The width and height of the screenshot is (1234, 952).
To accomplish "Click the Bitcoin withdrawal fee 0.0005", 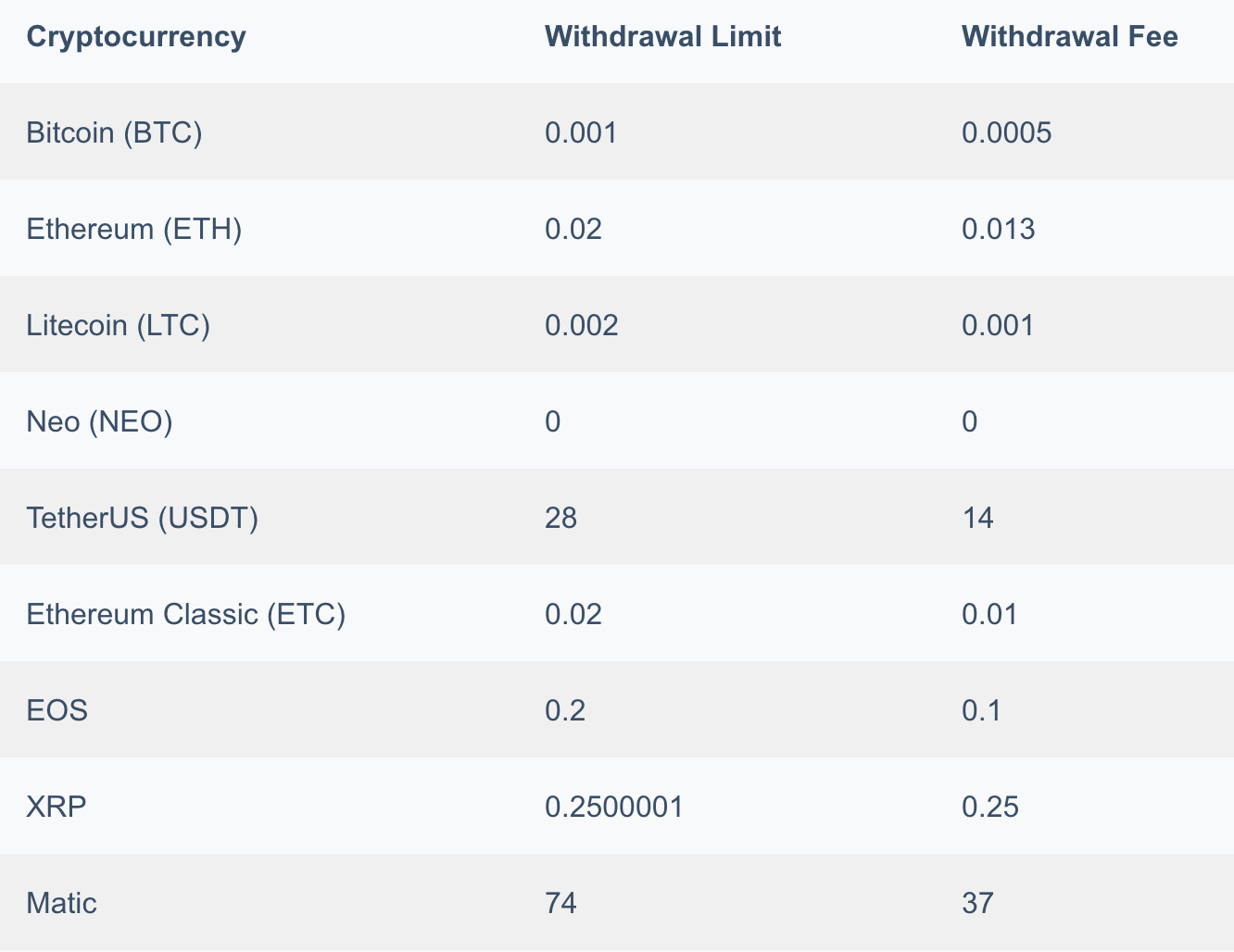I will 1006,133.
